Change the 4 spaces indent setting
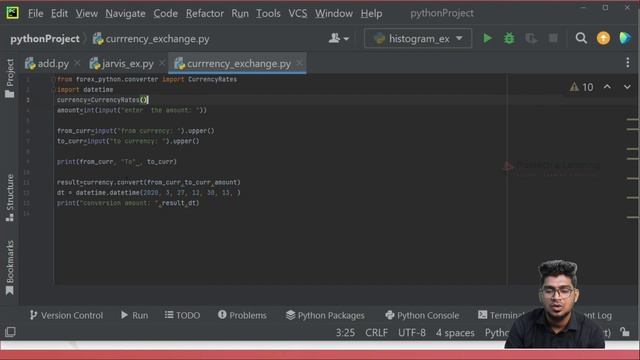640x360 pixels. 455,333
